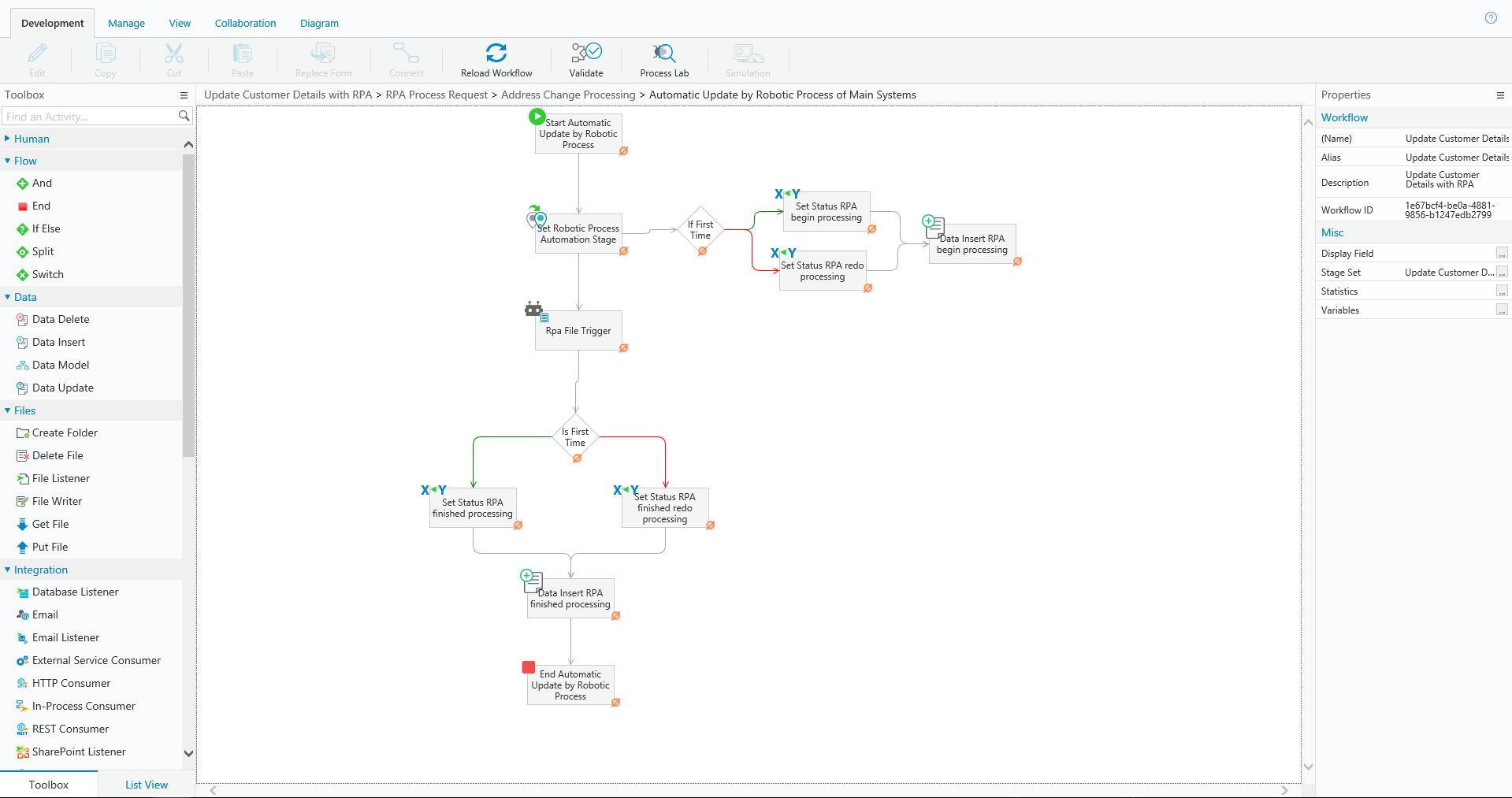
Task: Switch to the List View bottom tab
Action: pos(147,785)
